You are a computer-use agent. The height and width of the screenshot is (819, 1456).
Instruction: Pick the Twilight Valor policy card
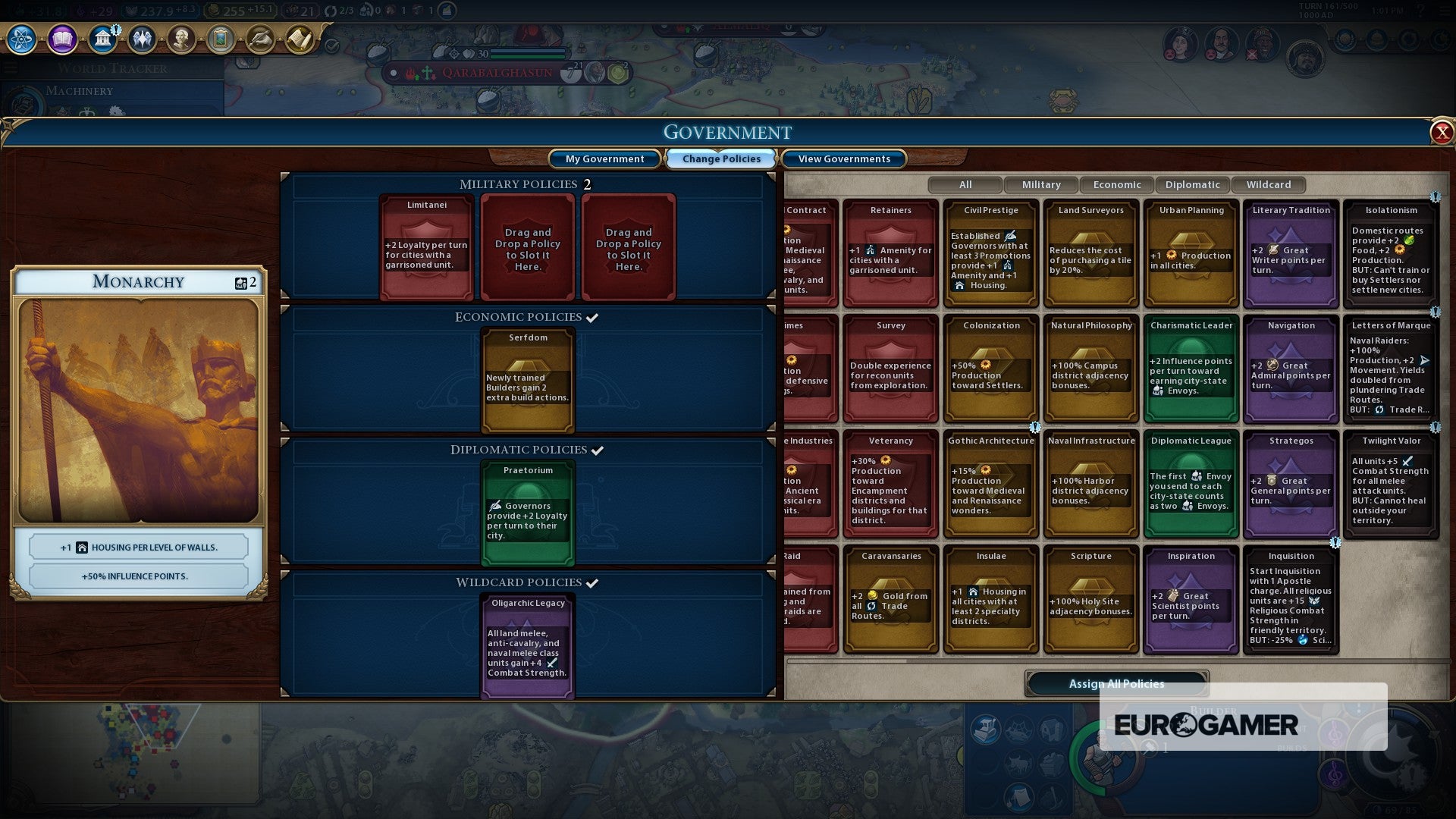coord(1391,484)
